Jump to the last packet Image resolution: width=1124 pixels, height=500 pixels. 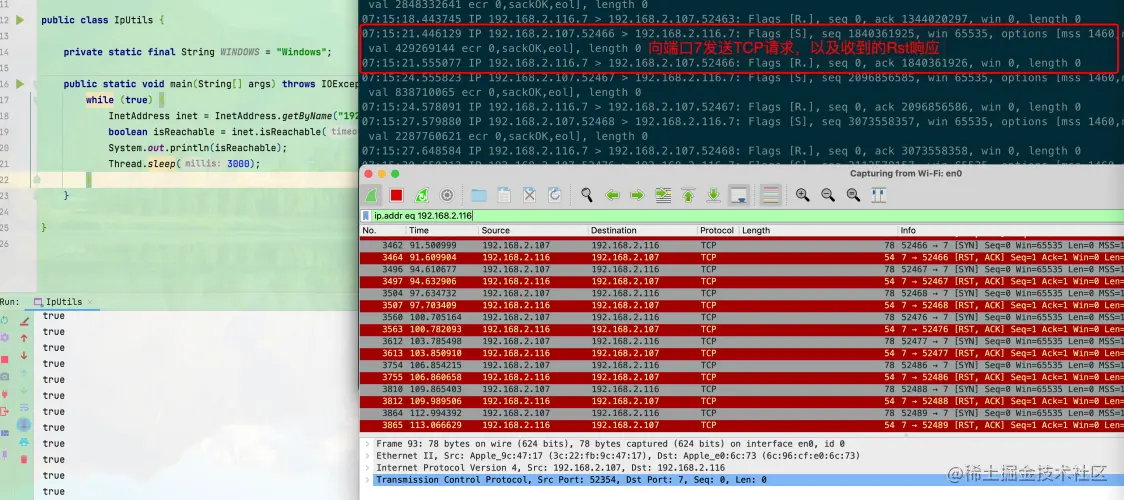(x=713, y=195)
